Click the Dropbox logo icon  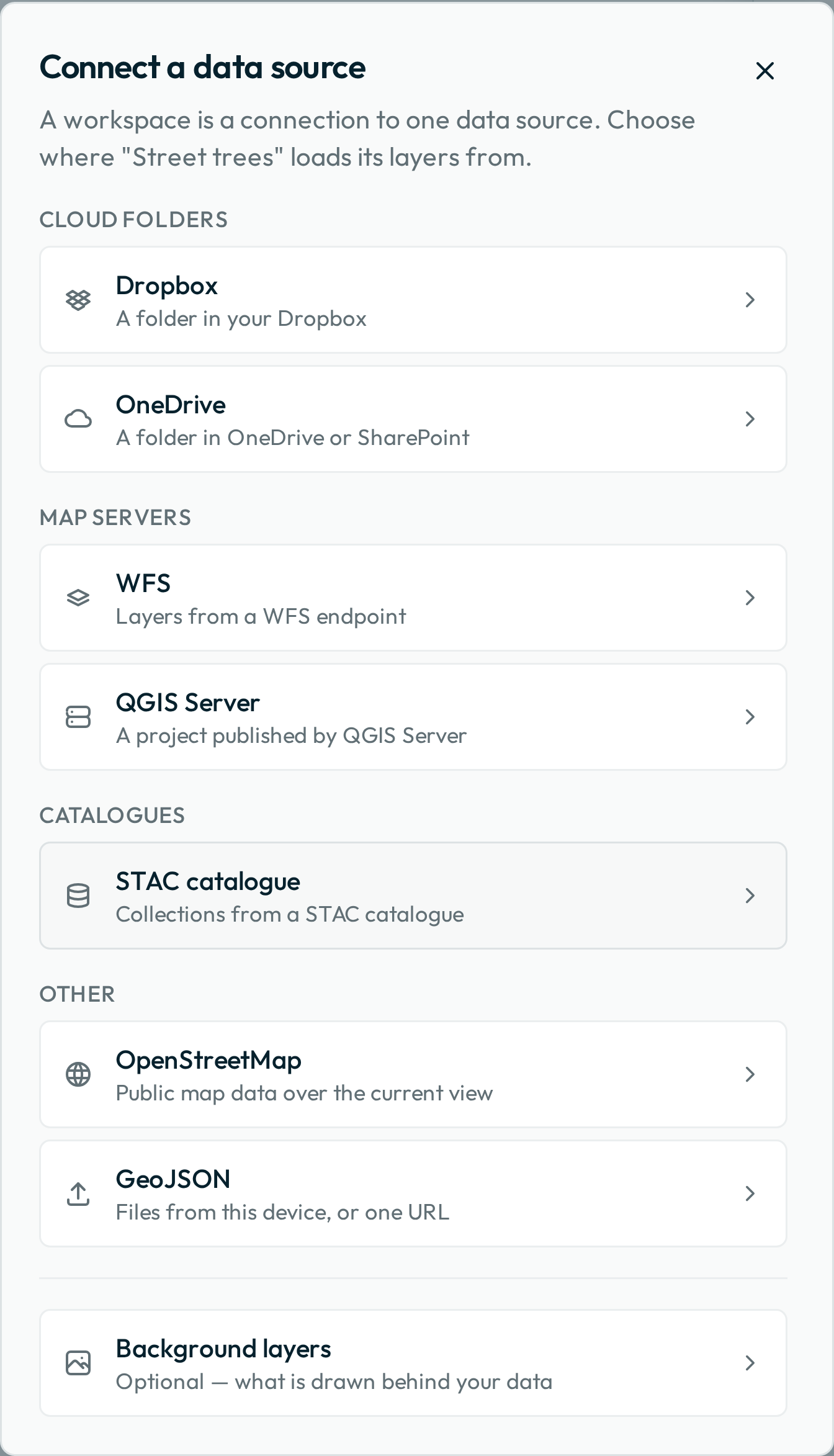pyautogui.click(x=78, y=300)
